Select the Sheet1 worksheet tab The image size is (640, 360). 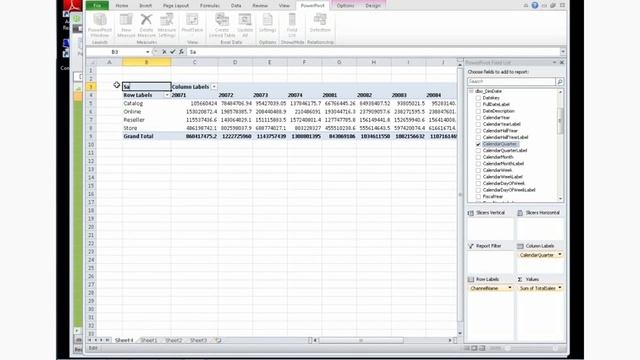tap(149, 340)
